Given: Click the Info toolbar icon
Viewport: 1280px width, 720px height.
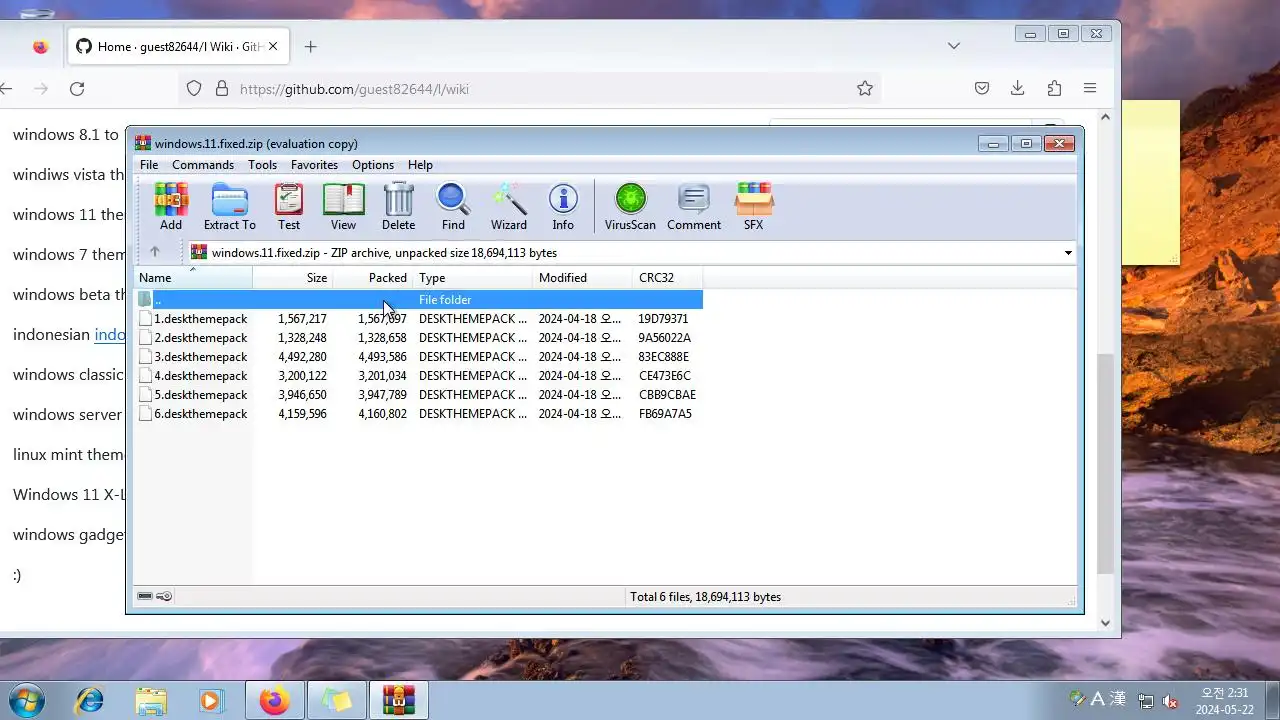Looking at the screenshot, I should click(x=563, y=207).
